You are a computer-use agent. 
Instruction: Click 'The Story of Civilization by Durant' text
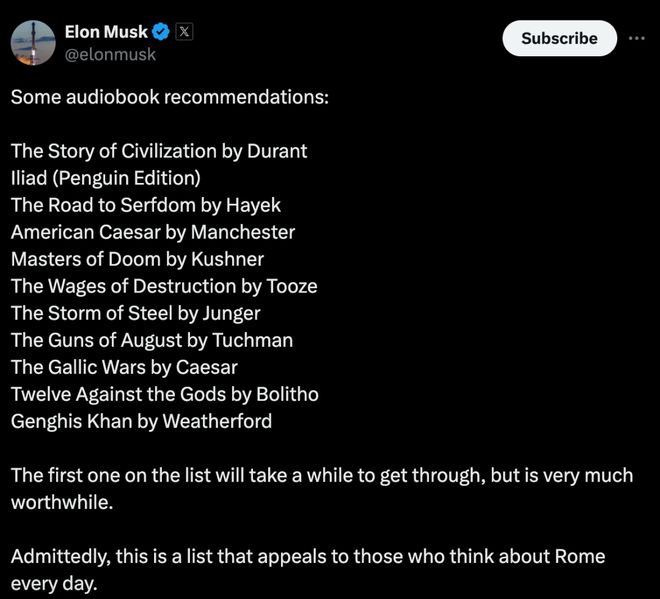point(159,152)
